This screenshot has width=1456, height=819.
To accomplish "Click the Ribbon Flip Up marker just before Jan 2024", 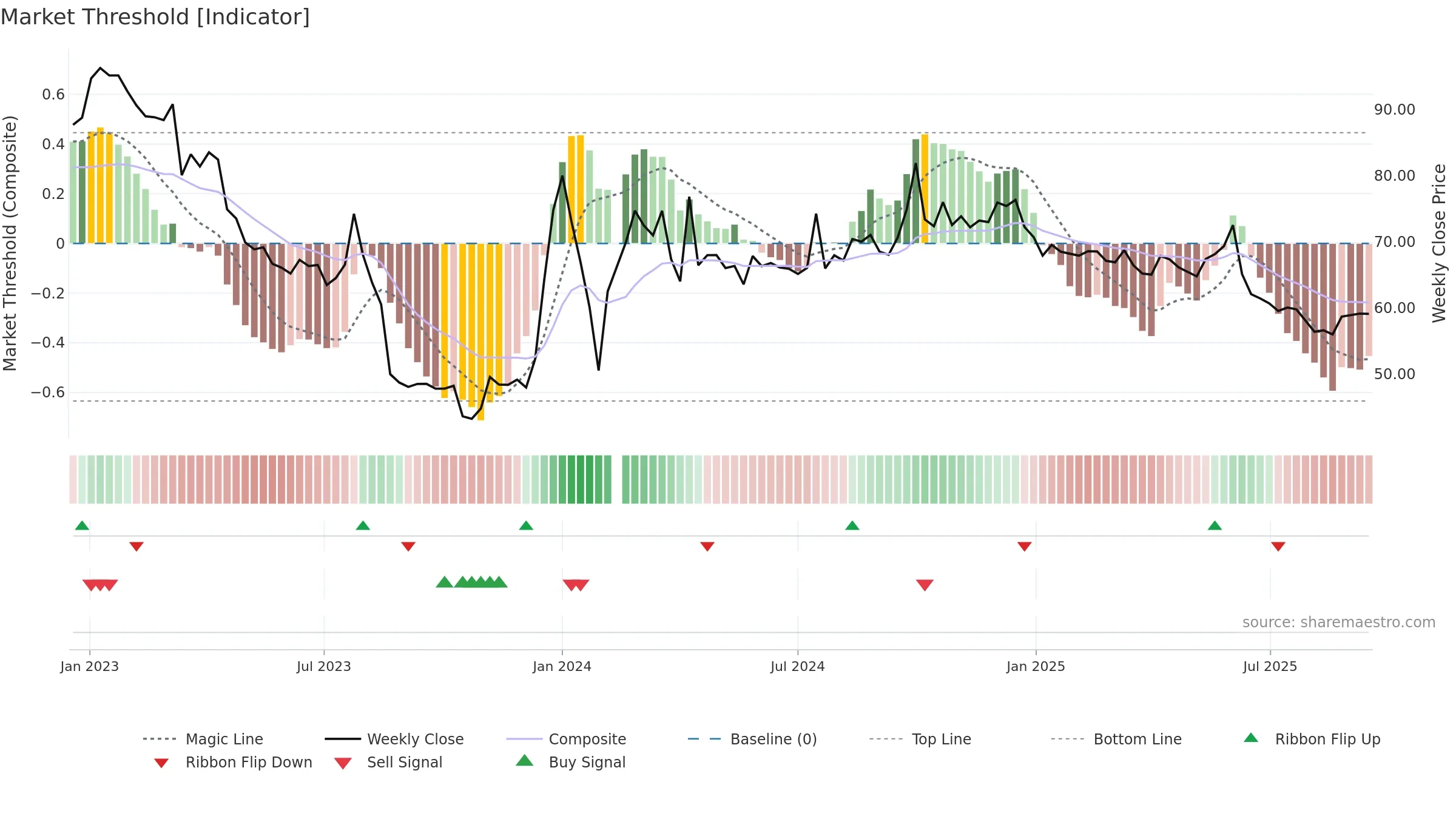I will point(526,525).
